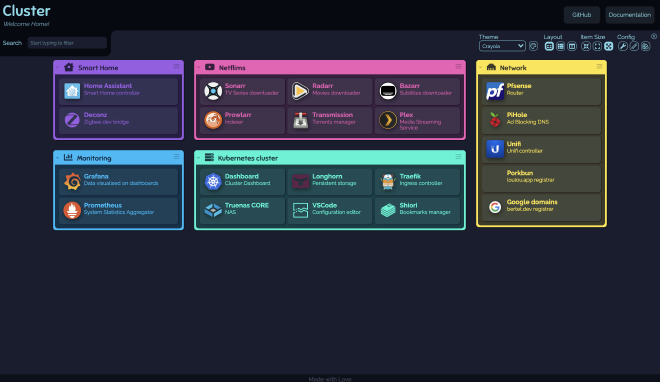Set item size to medium
Image resolution: width=660 pixels, height=382 pixels.
point(597,46)
